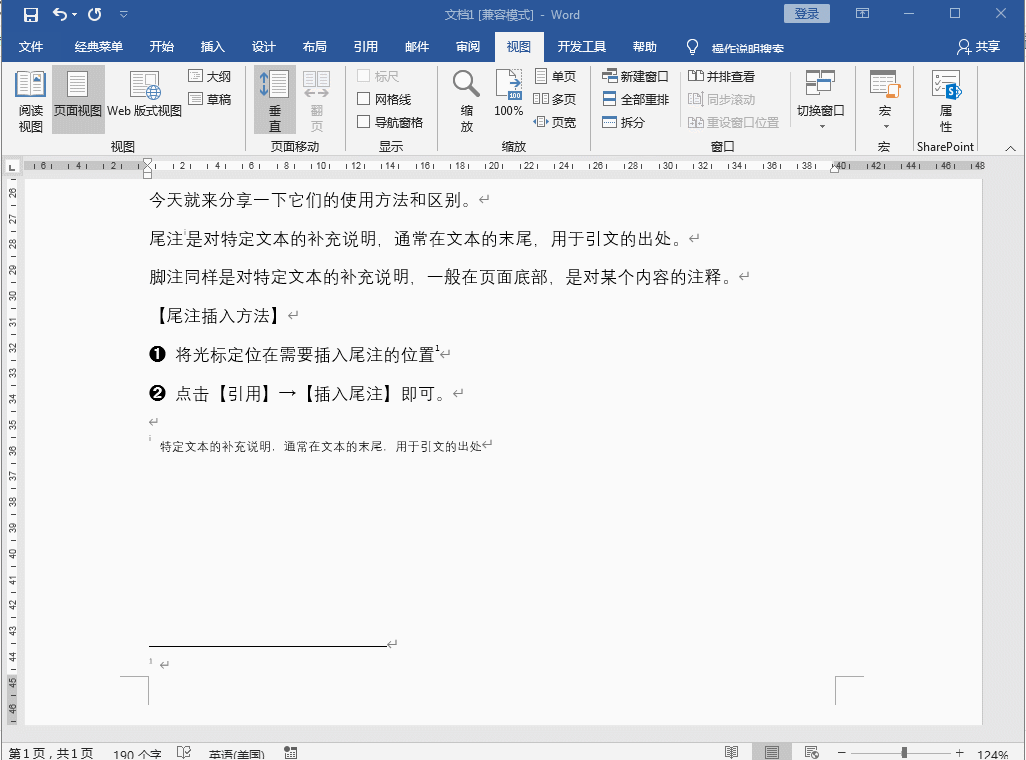1026x760 pixels.
Task: Click the proofing check icon in status bar
Action: click(x=184, y=753)
